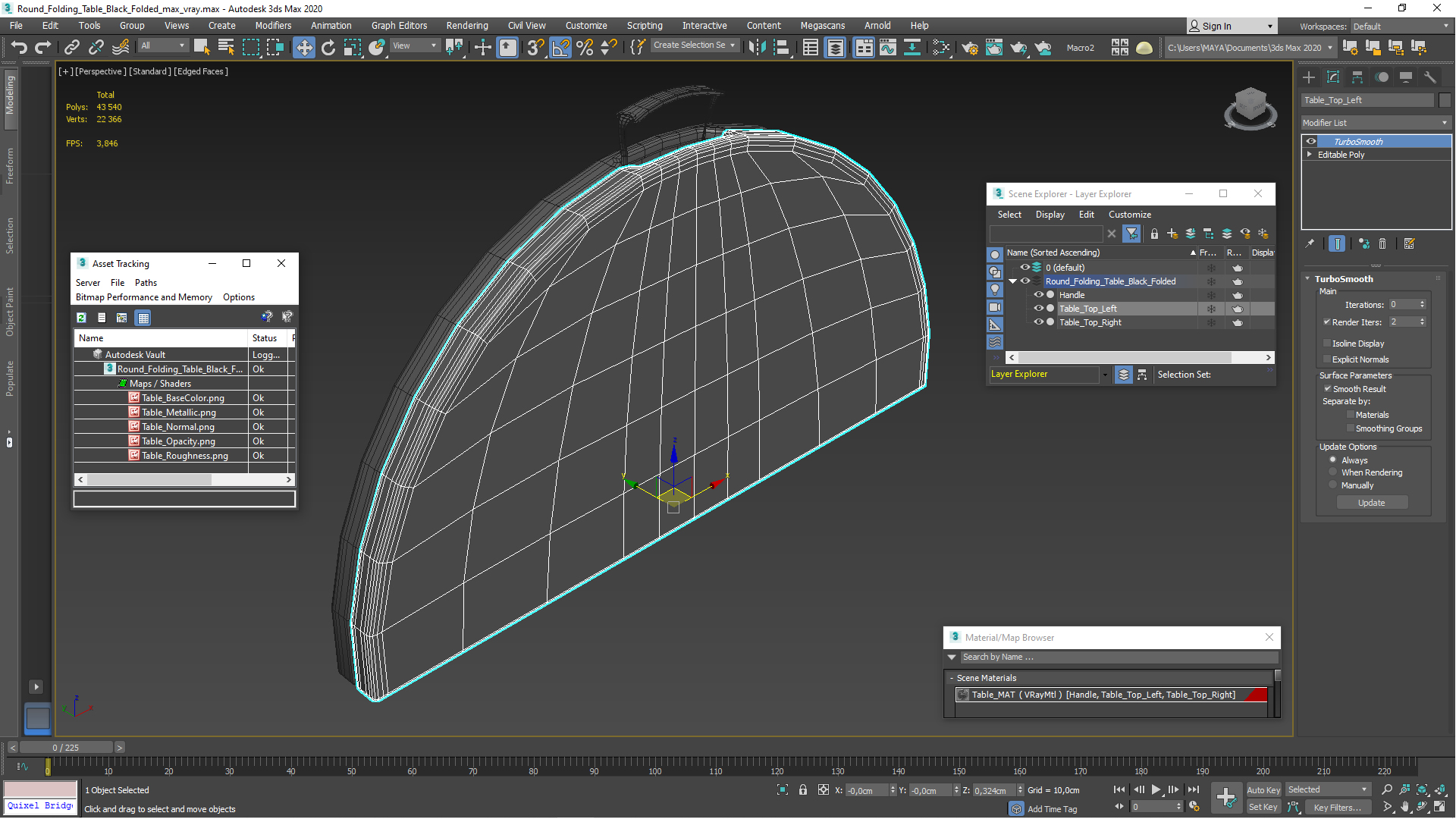Screen dimensions: 1456x819
Task: Toggle the Smooth Result checkbox
Action: pyautogui.click(x=1328, y=388)
